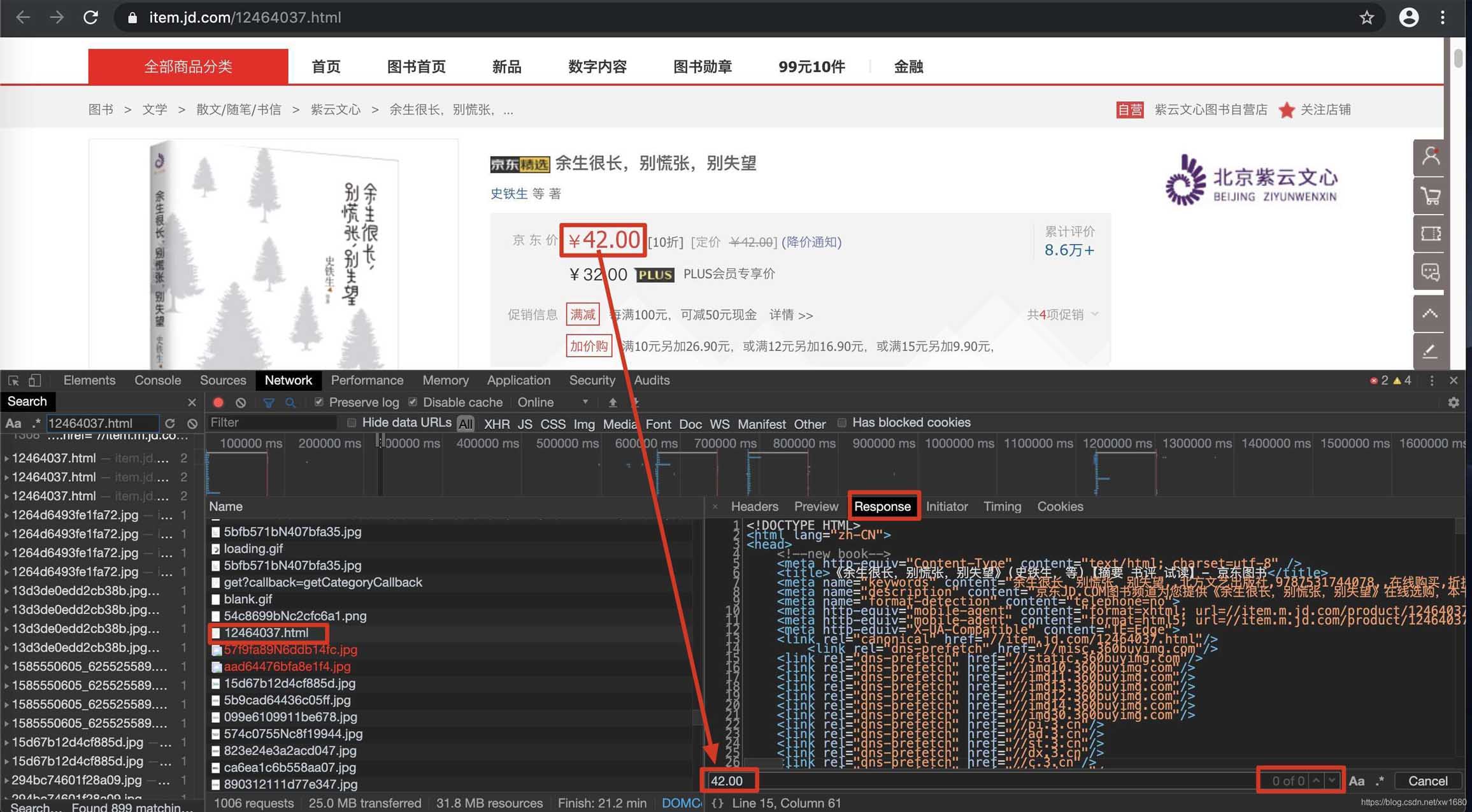The image size is (1472, 812).
Task: Open the Preview tab of the response
Action: point(816,506)
